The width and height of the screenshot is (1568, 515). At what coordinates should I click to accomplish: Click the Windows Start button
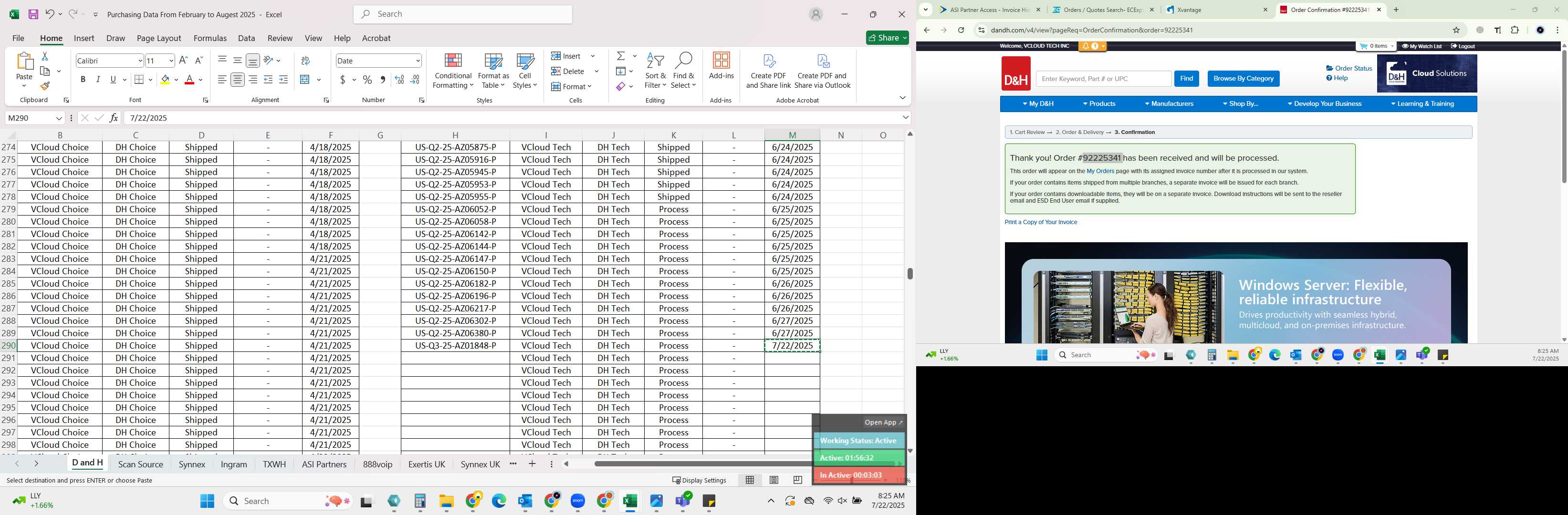pos(207,500)
